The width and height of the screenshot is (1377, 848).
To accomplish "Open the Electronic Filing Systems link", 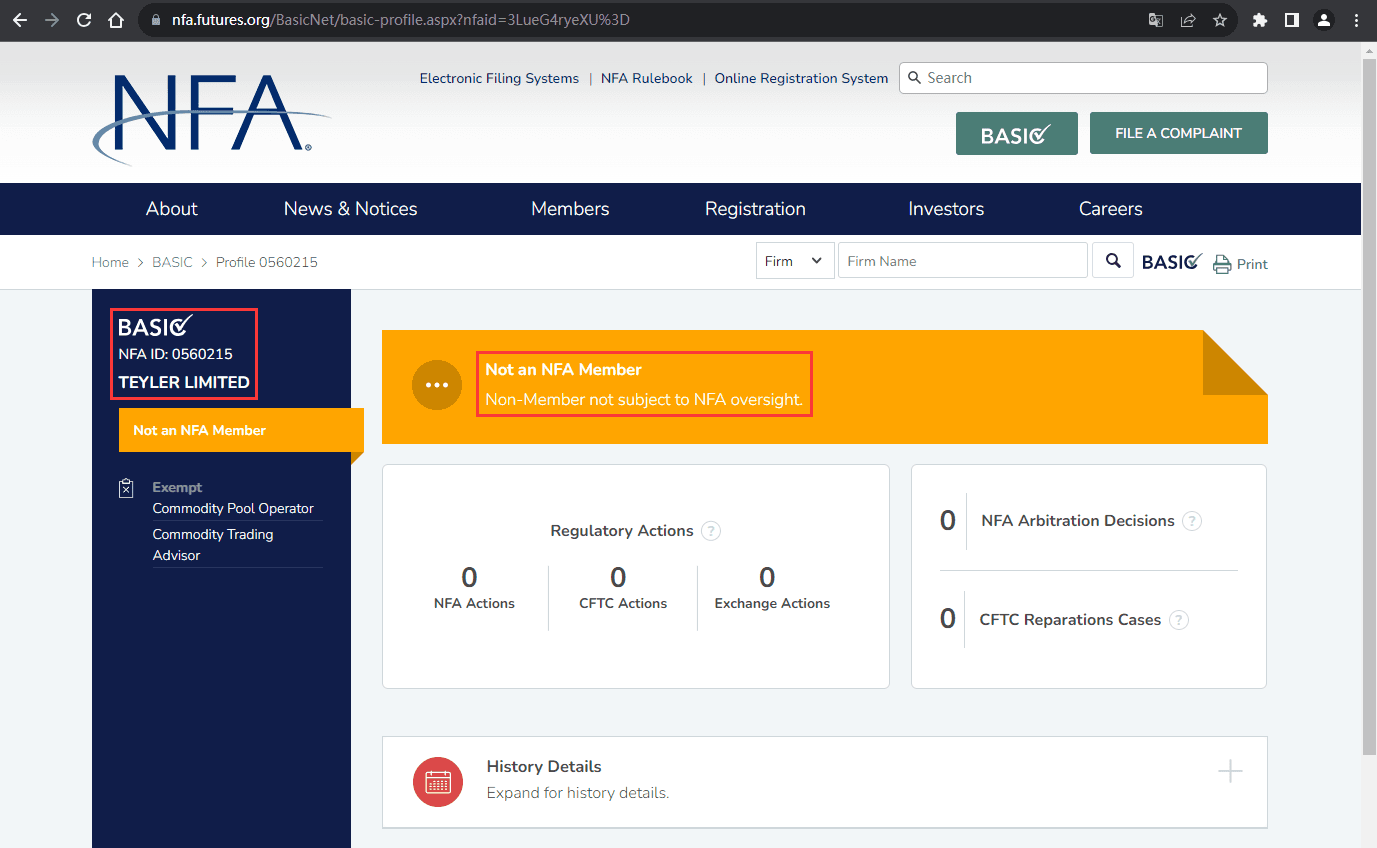I will point(499,78).
